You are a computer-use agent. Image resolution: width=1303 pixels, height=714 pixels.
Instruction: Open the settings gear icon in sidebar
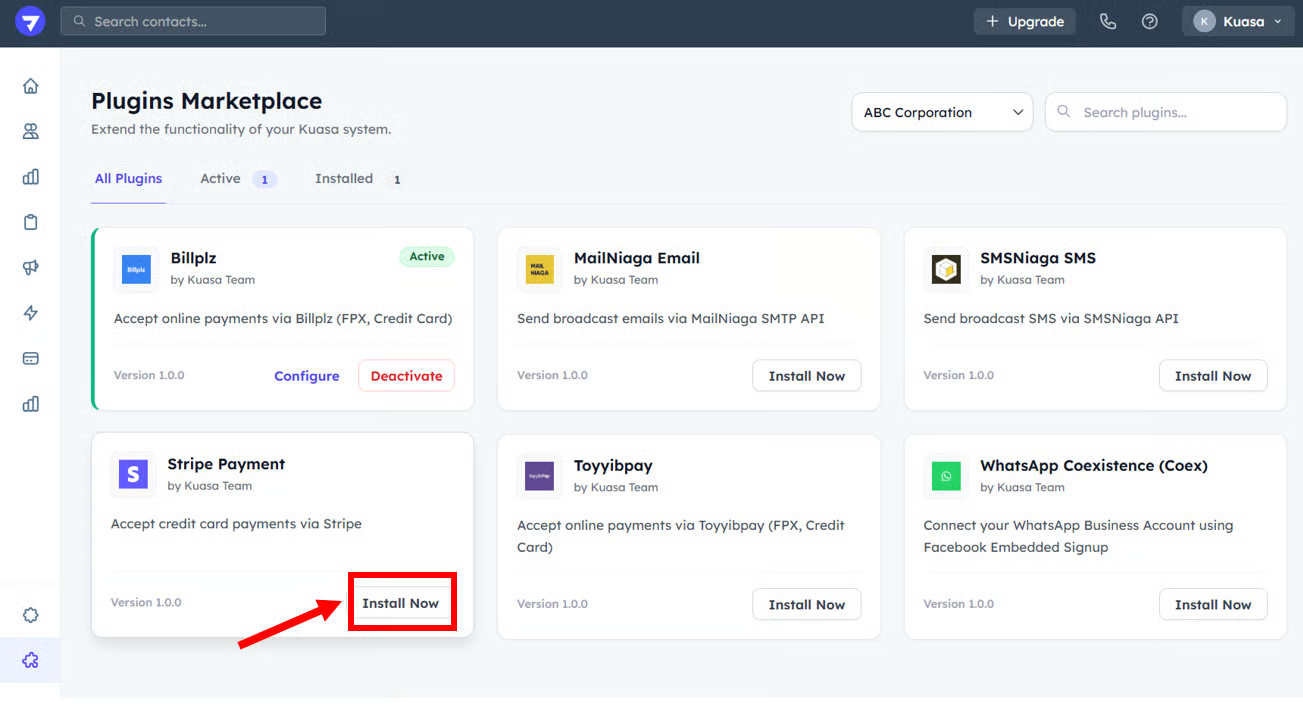click(30, 615)
